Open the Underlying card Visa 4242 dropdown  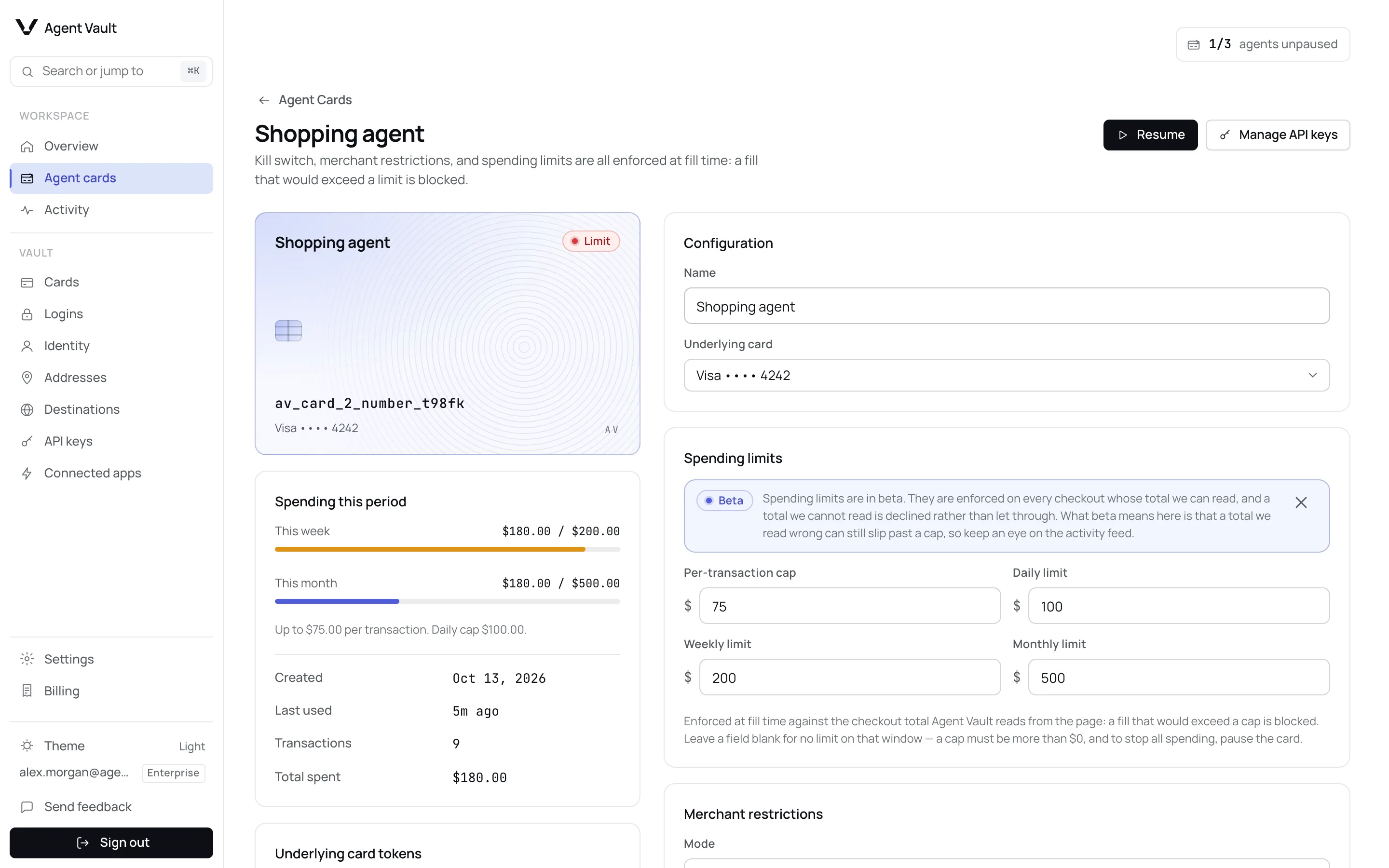(1006, 376)
